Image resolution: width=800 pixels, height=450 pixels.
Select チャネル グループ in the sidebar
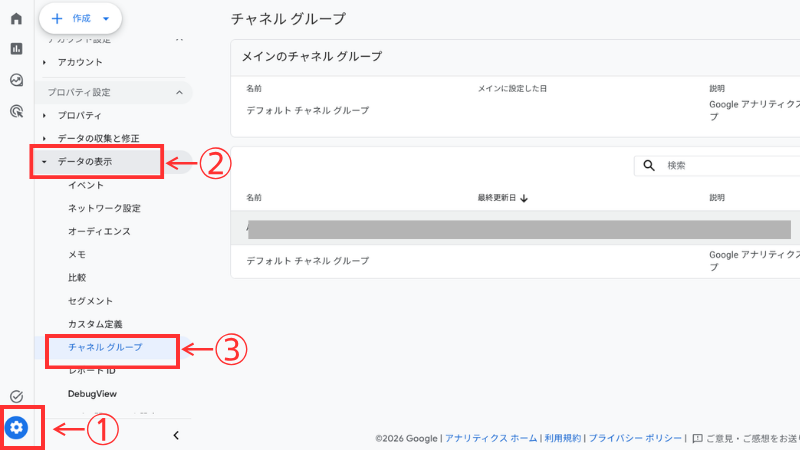[105, 348]
